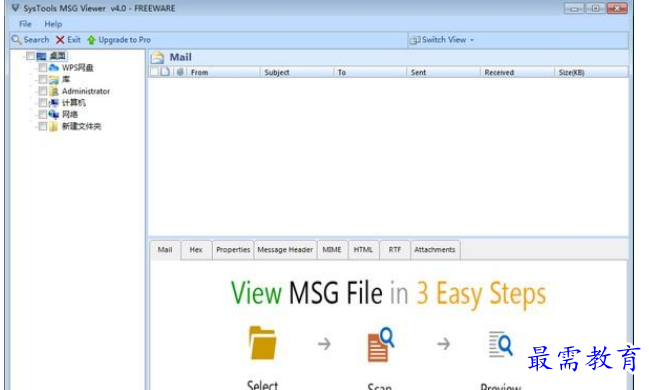Check the 计算机 computer checkbox
This screenshot has width=649, height=390.
(x=43, y=103)
